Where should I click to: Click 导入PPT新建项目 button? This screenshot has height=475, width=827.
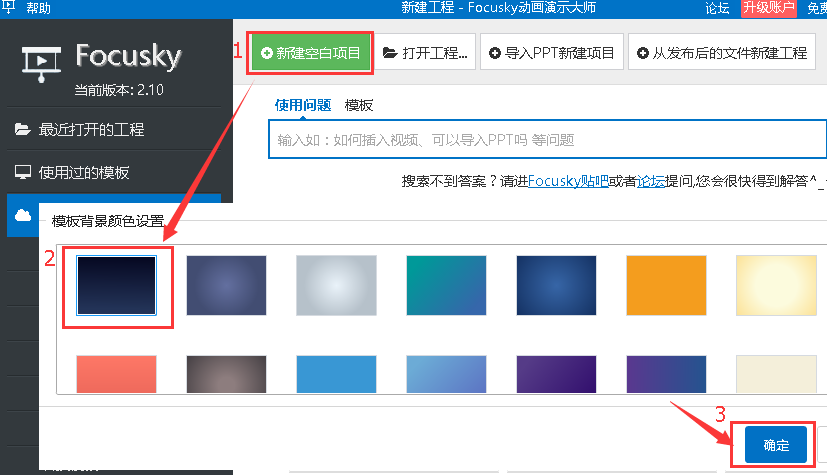tap(552, 53)
